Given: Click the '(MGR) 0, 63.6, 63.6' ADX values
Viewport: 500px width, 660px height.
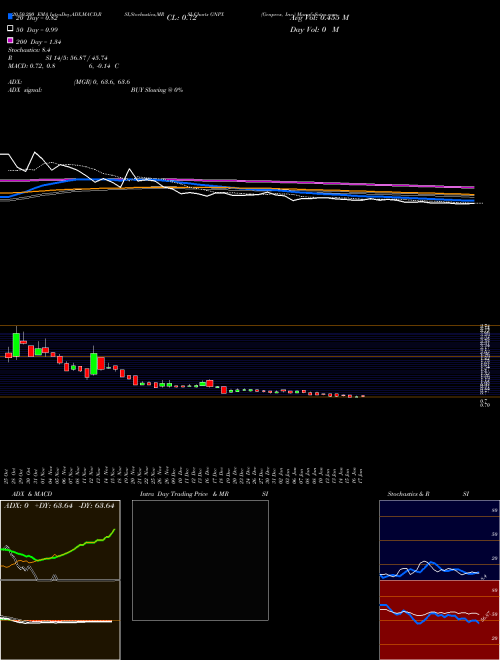Looking at the screenshot, I should [x=102, y=82].
